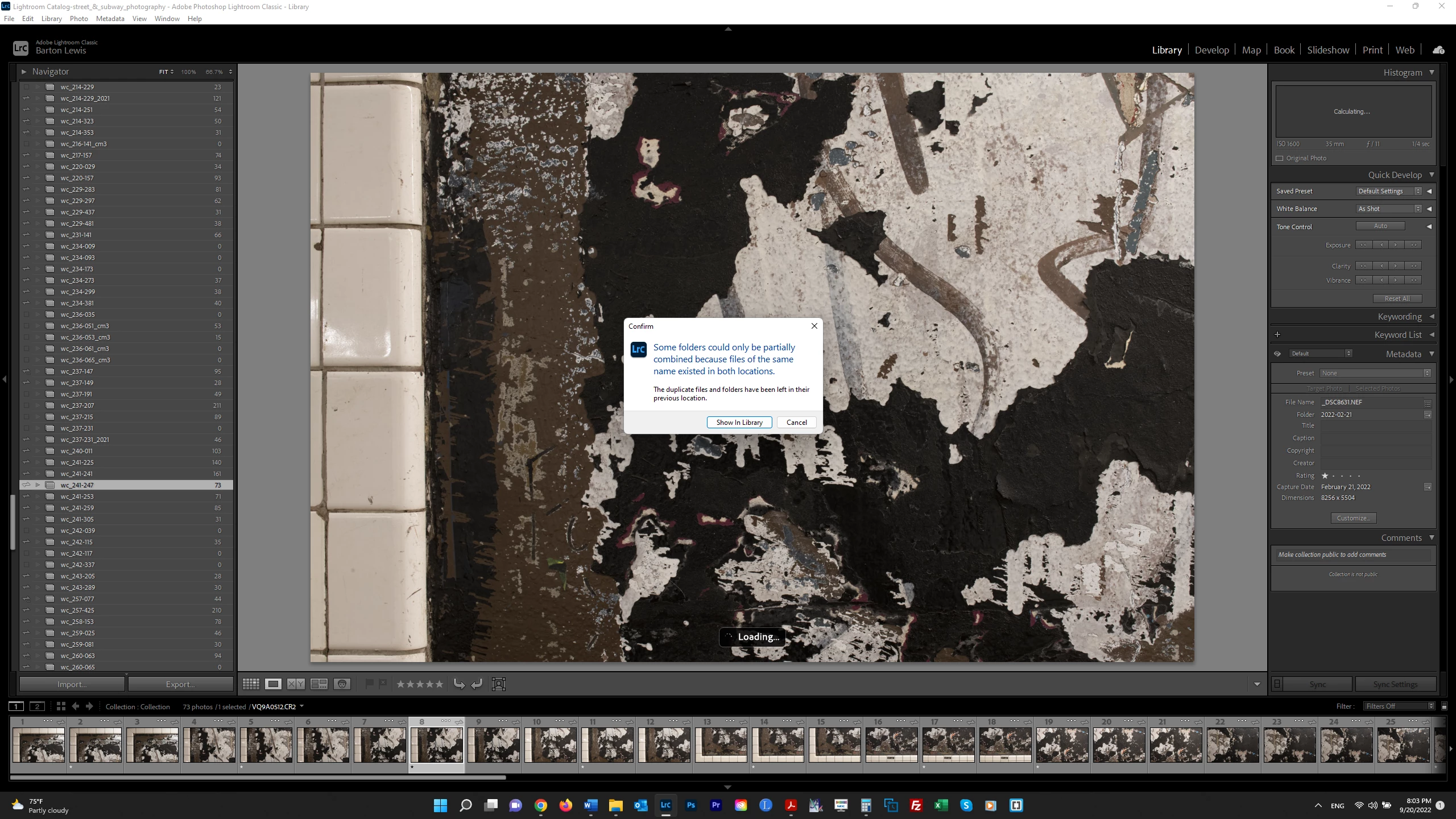Expand the Keywording panel

[x=1400, y=317]
